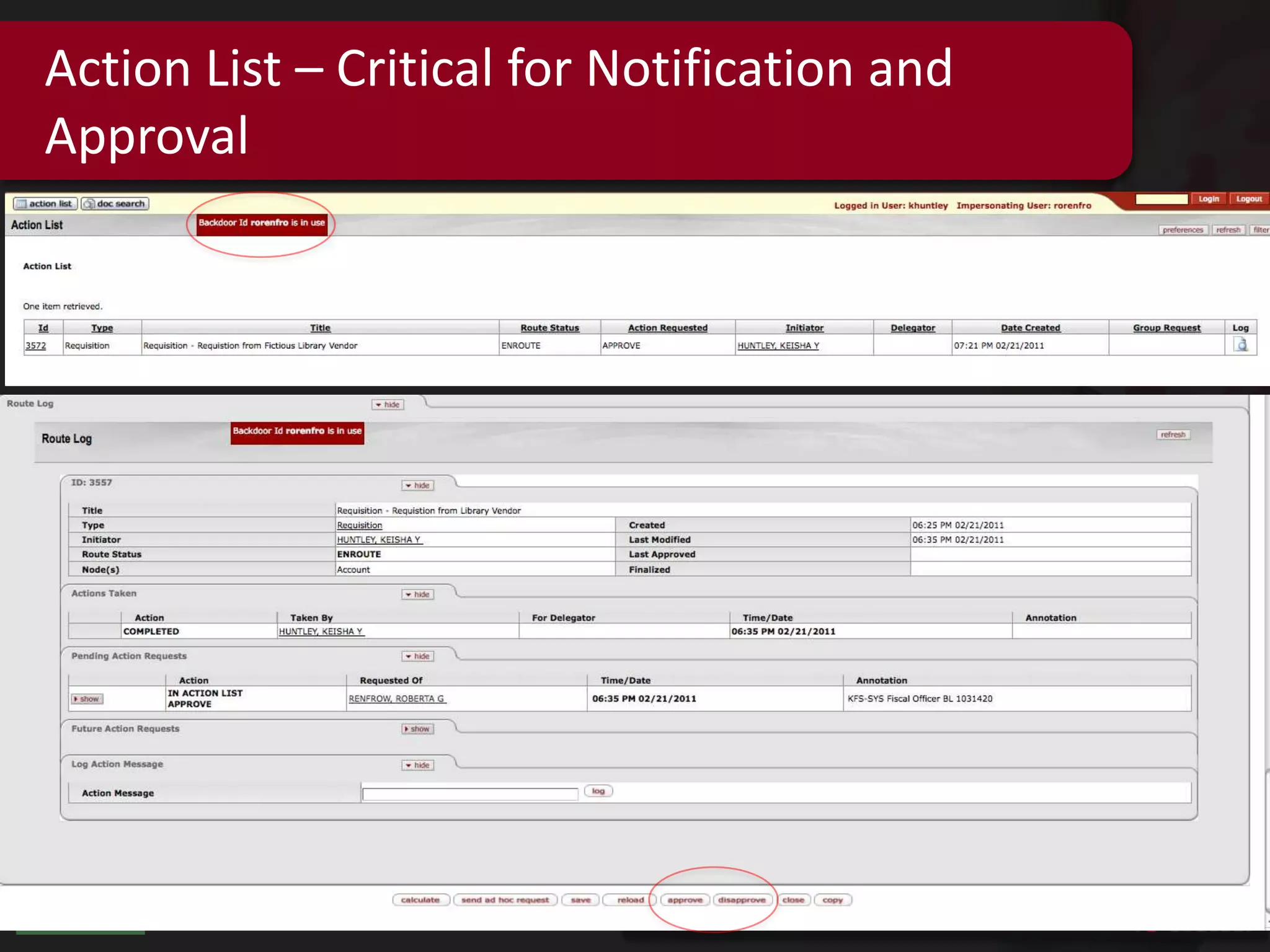The height and width of the screenshot is (952, 1270).
Task: Sort the list by Route Status column
Action: pyautogui.click(x=549, y=328)
